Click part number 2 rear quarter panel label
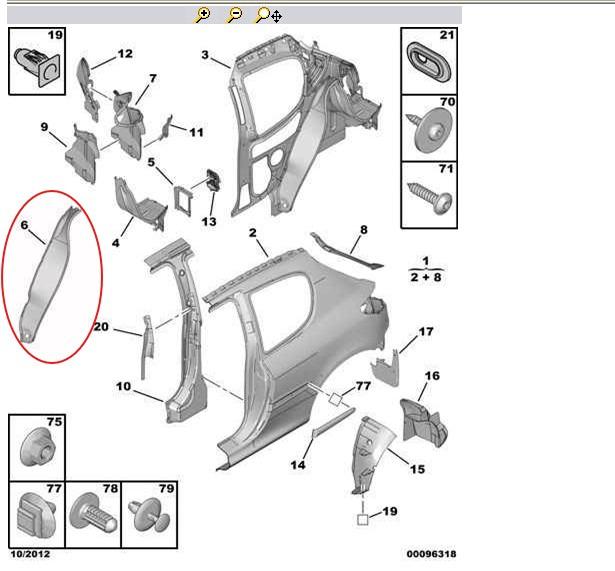Image resolution: width=615 pixels, height=571 pixels. coord(254,233)
